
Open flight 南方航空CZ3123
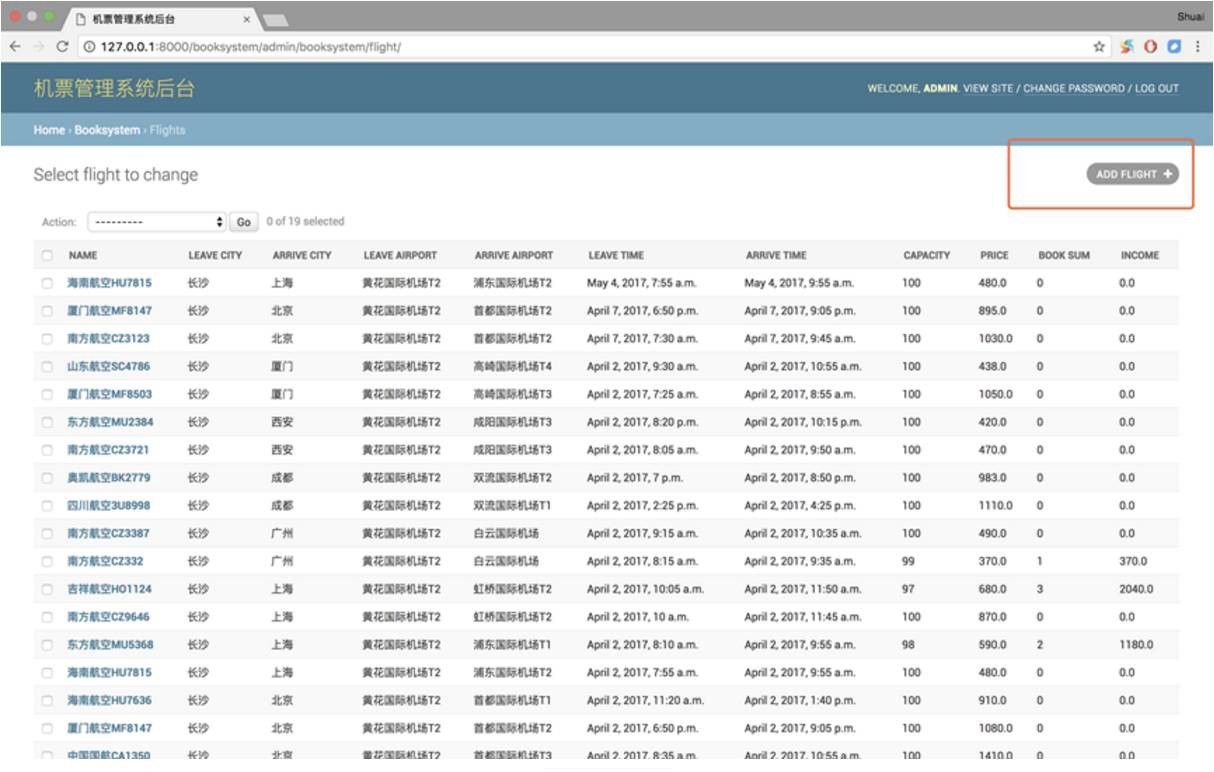tap(108, 339)
